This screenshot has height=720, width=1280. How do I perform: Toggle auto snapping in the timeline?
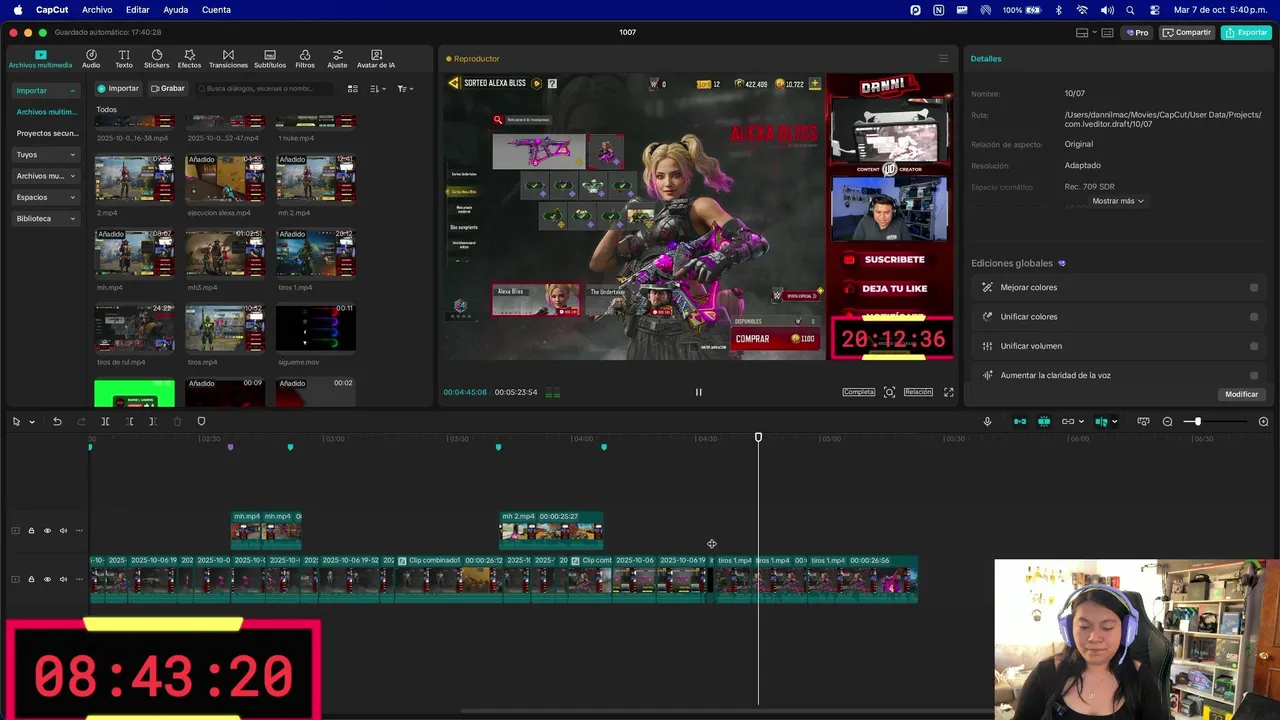pos(1044,422)
